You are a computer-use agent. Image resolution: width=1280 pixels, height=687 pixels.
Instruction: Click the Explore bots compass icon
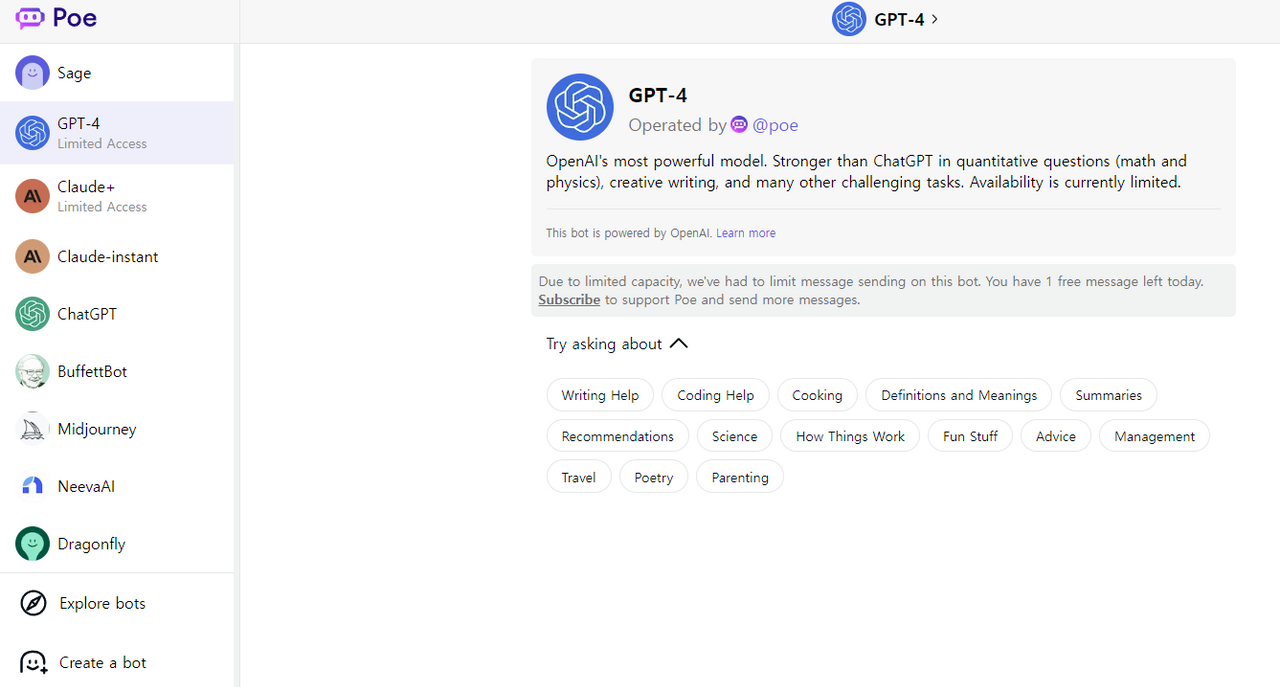tap(33, 603)
